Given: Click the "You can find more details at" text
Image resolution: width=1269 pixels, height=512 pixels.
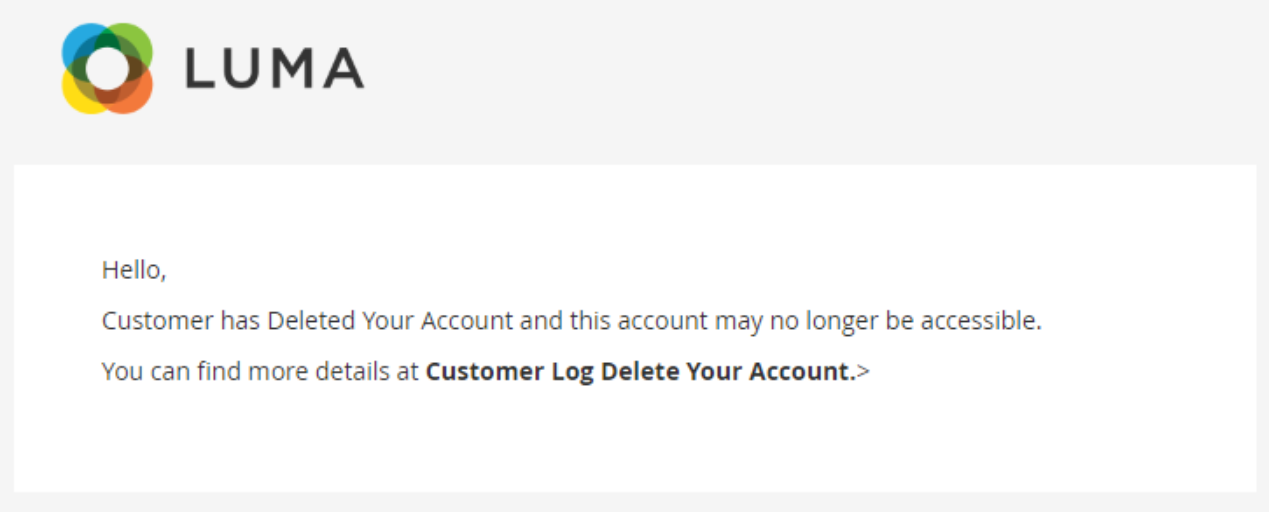Looking at the screenshot, I should pos(260,372).
